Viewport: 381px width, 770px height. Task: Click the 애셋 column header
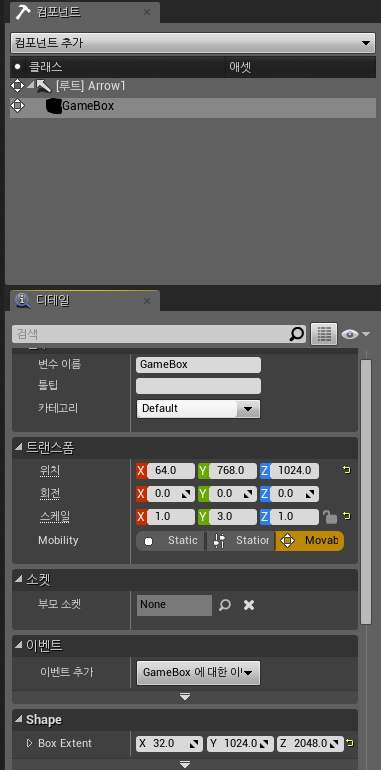(x=301, y=67)
